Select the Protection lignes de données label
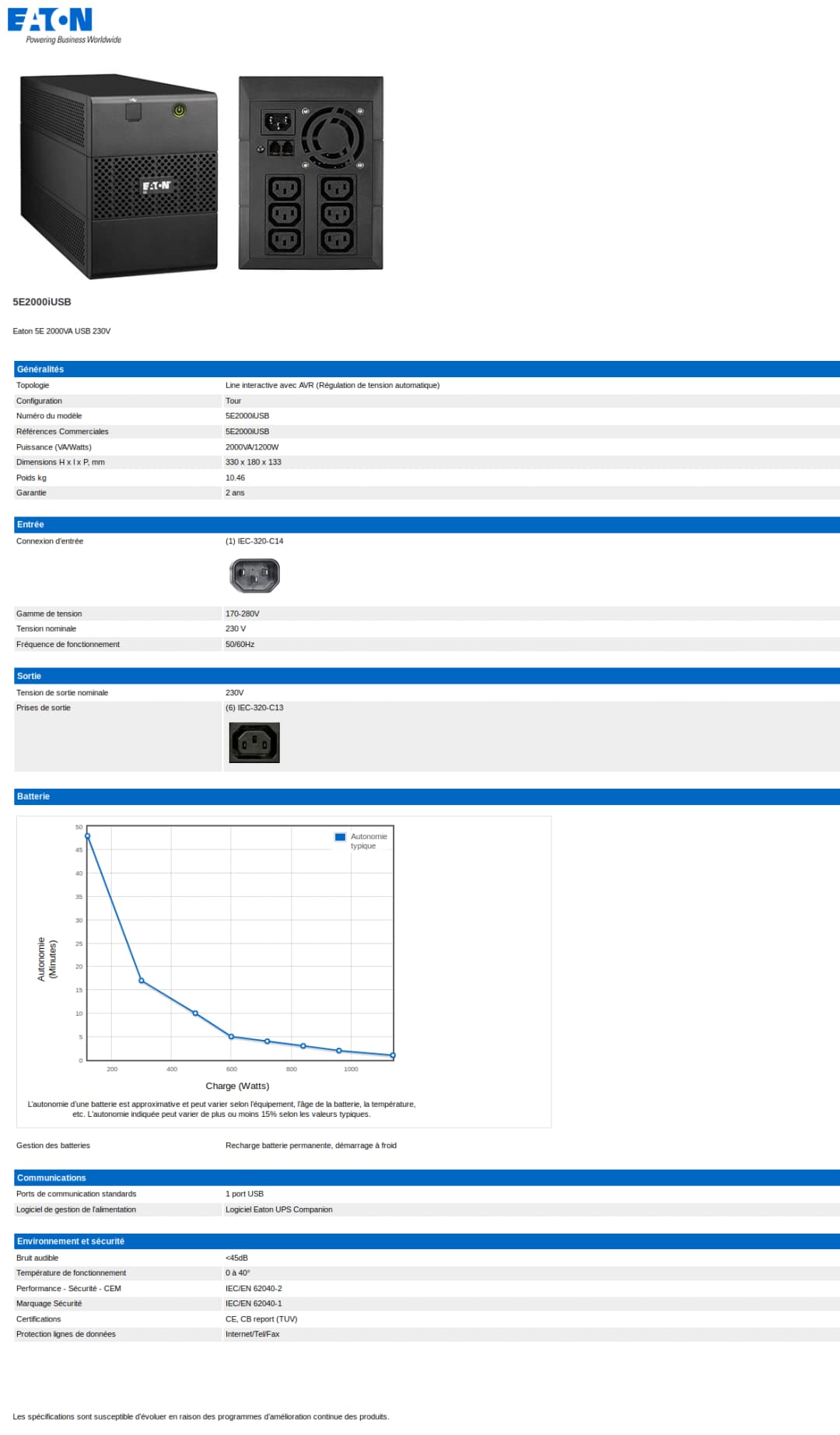The image size is (840, 1435). pos(66,1334)
